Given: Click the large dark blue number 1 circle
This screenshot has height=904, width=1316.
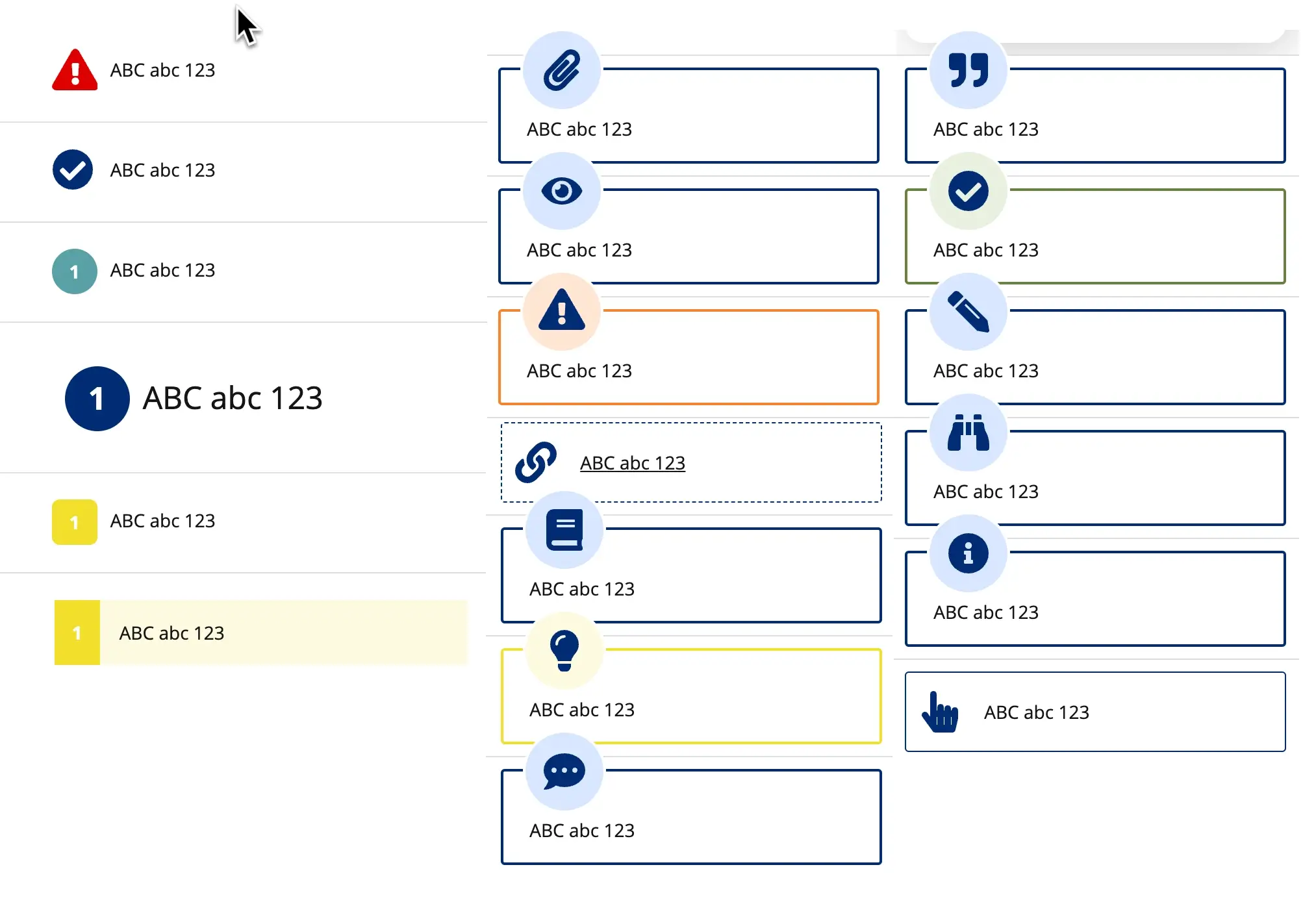Looking at the screenshot, I should coord(97,399).
